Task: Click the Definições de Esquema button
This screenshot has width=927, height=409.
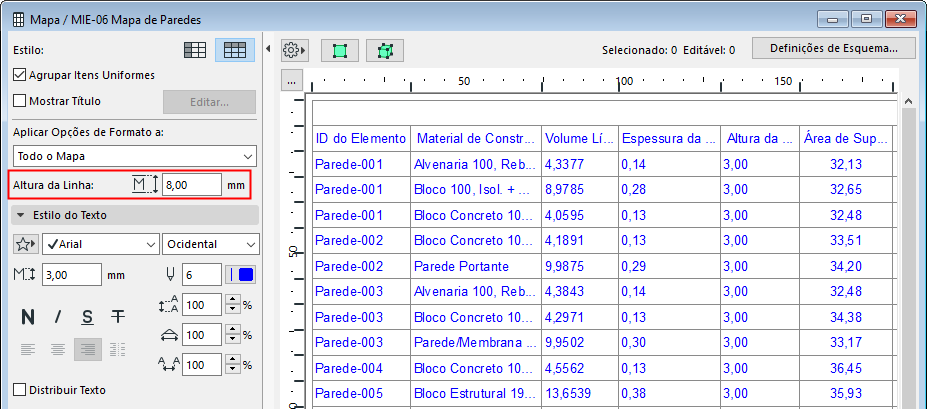Action: coord(834,48)
